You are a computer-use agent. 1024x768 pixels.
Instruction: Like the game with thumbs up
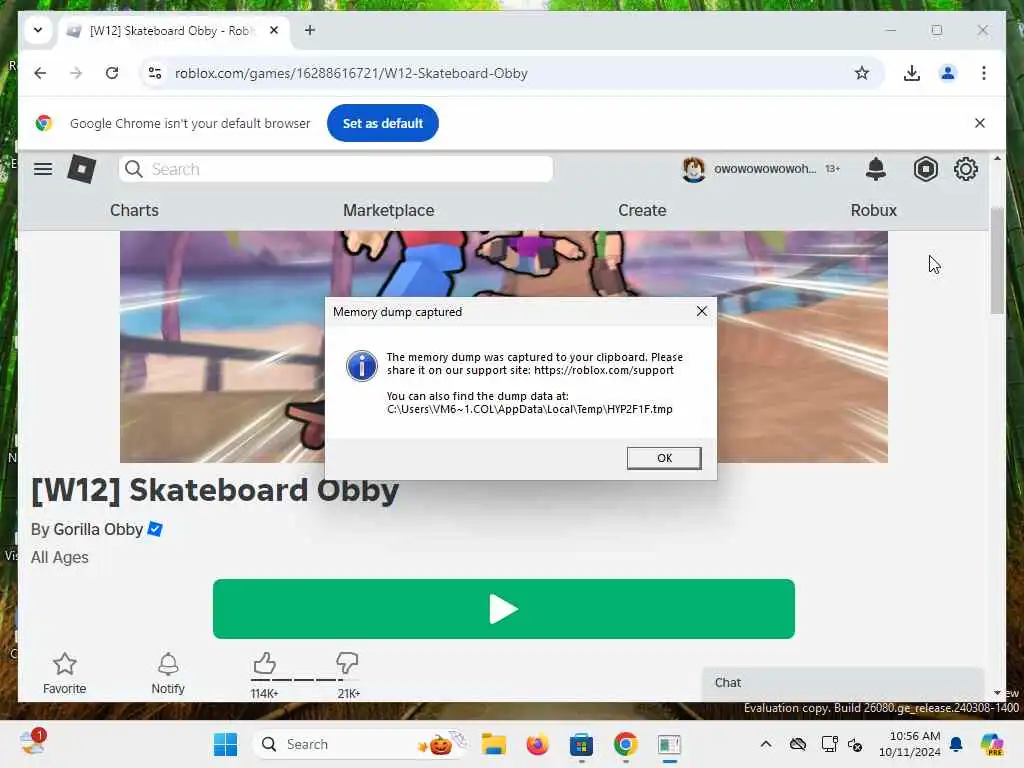[x=264, y=664]
